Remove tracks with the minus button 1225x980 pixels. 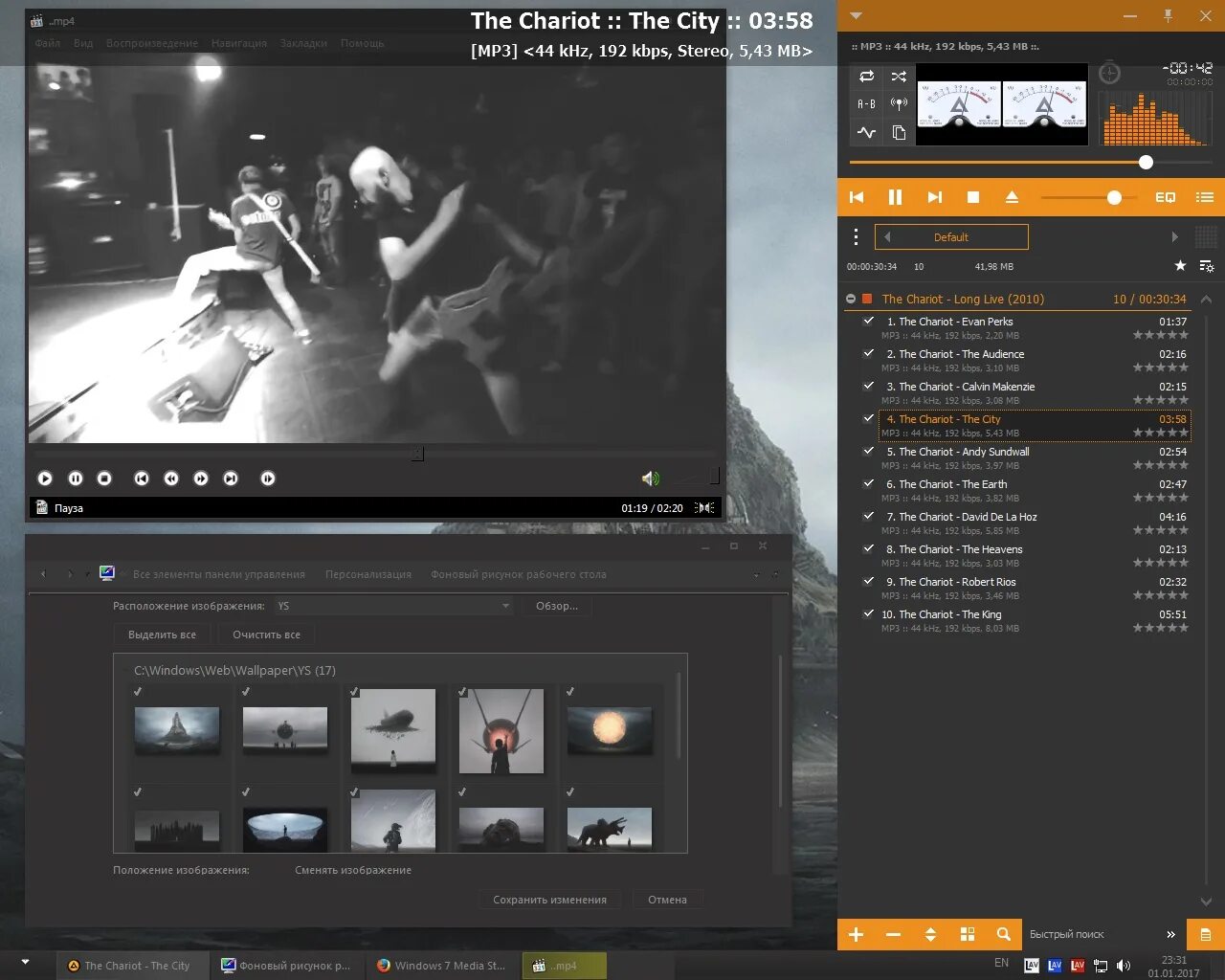(x=893, y=934)
